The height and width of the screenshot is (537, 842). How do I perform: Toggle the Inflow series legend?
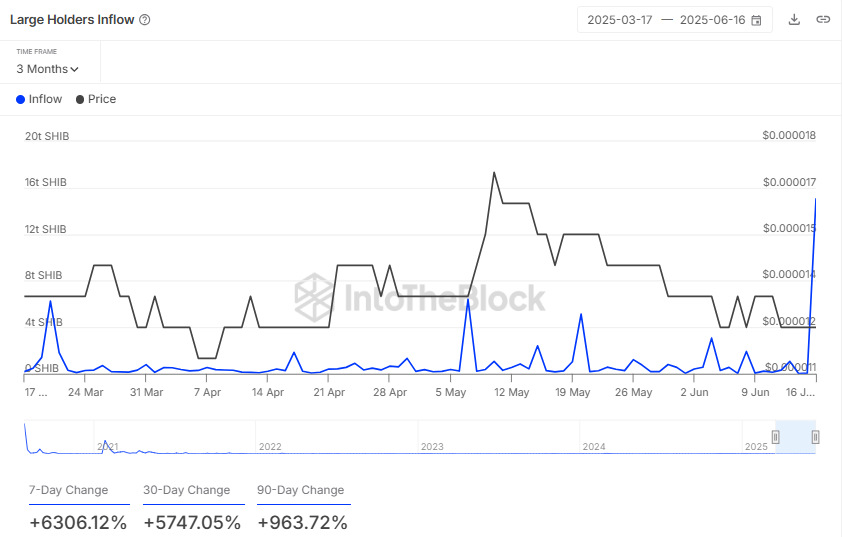[39, 99]
